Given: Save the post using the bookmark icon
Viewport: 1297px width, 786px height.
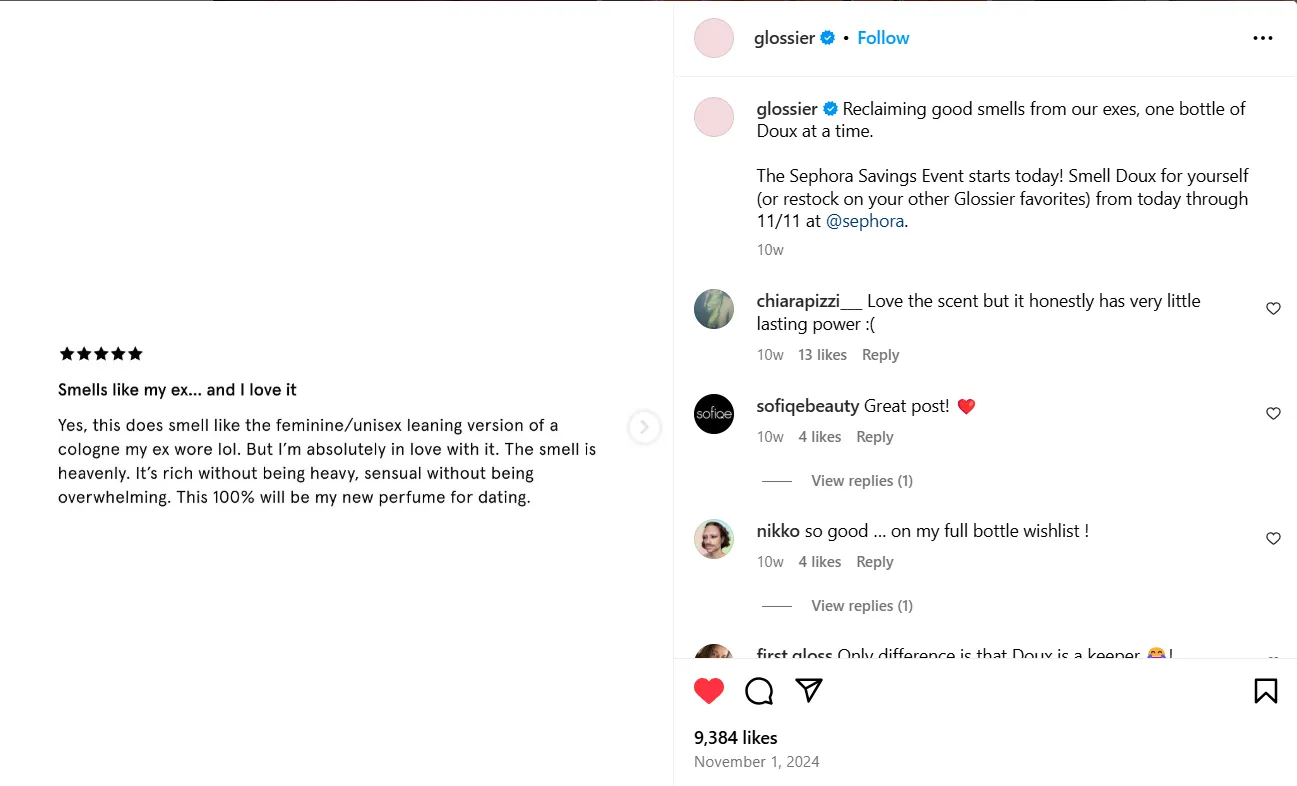Looking at the screenshot, I should (1265, 690).
